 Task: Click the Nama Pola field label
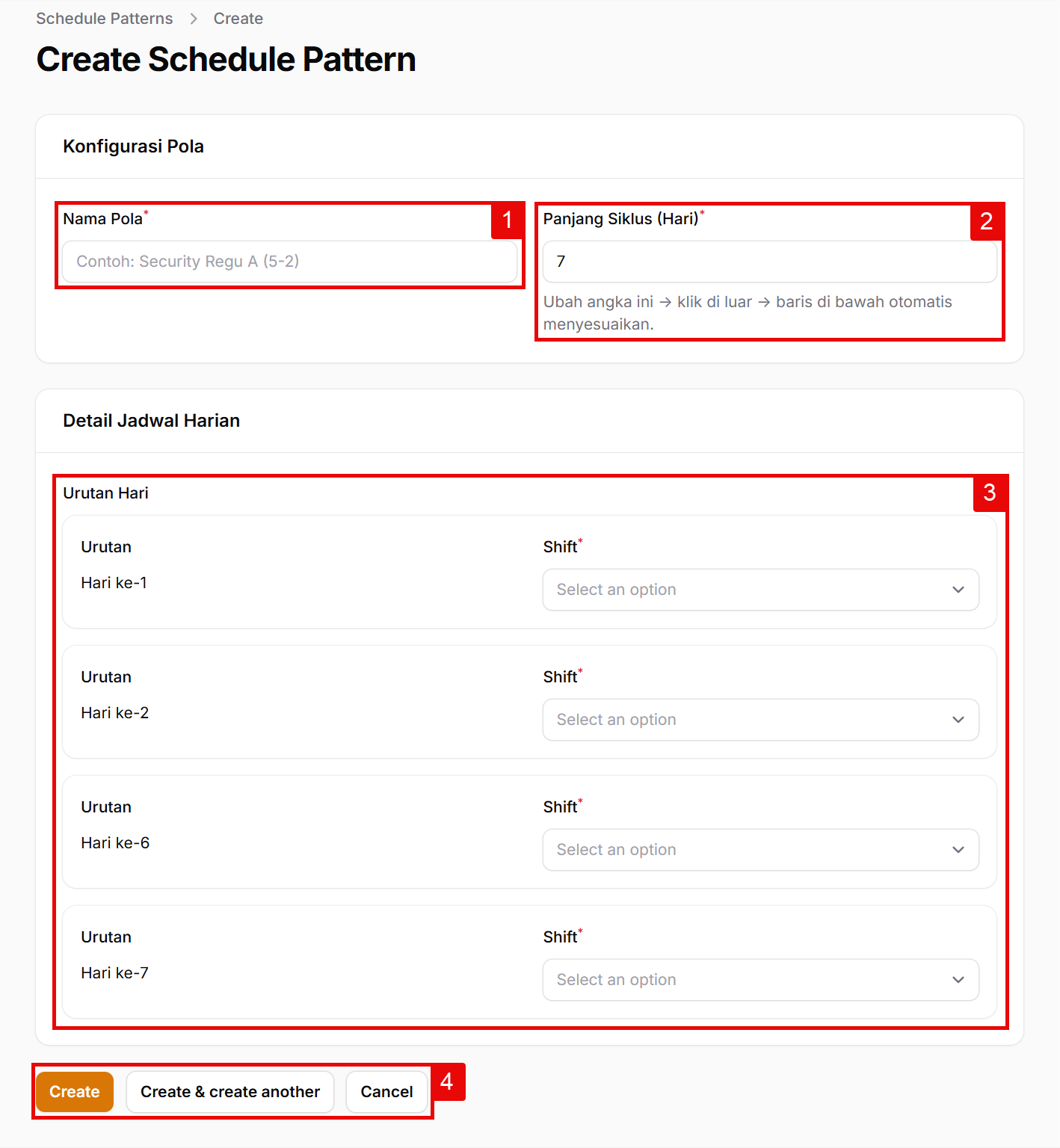pyautogui.click(x=102, y=219)
